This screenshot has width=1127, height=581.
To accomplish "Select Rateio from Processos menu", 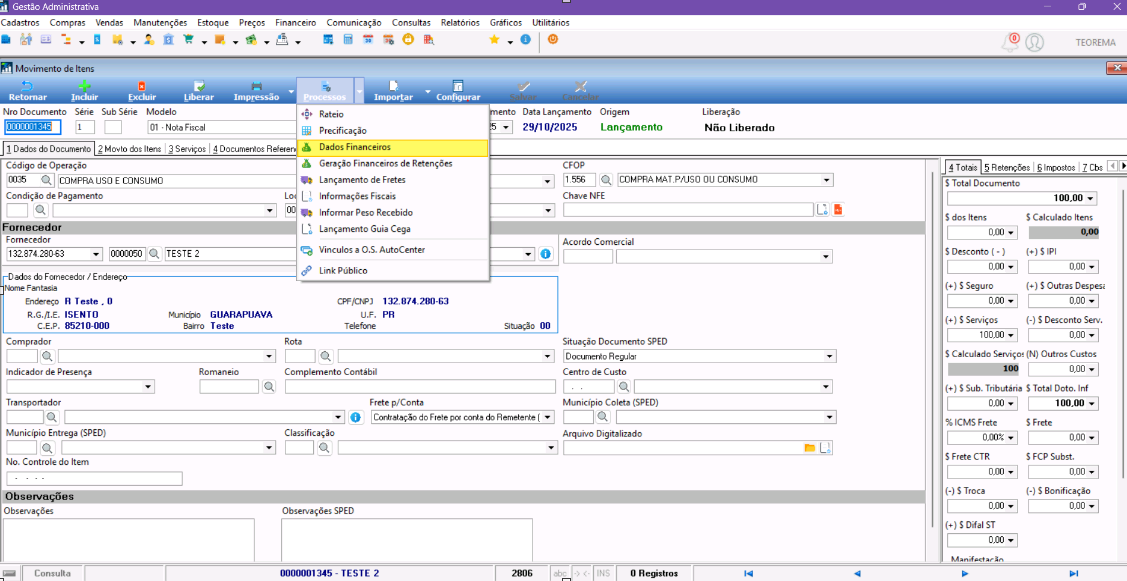I will [393, 114].
